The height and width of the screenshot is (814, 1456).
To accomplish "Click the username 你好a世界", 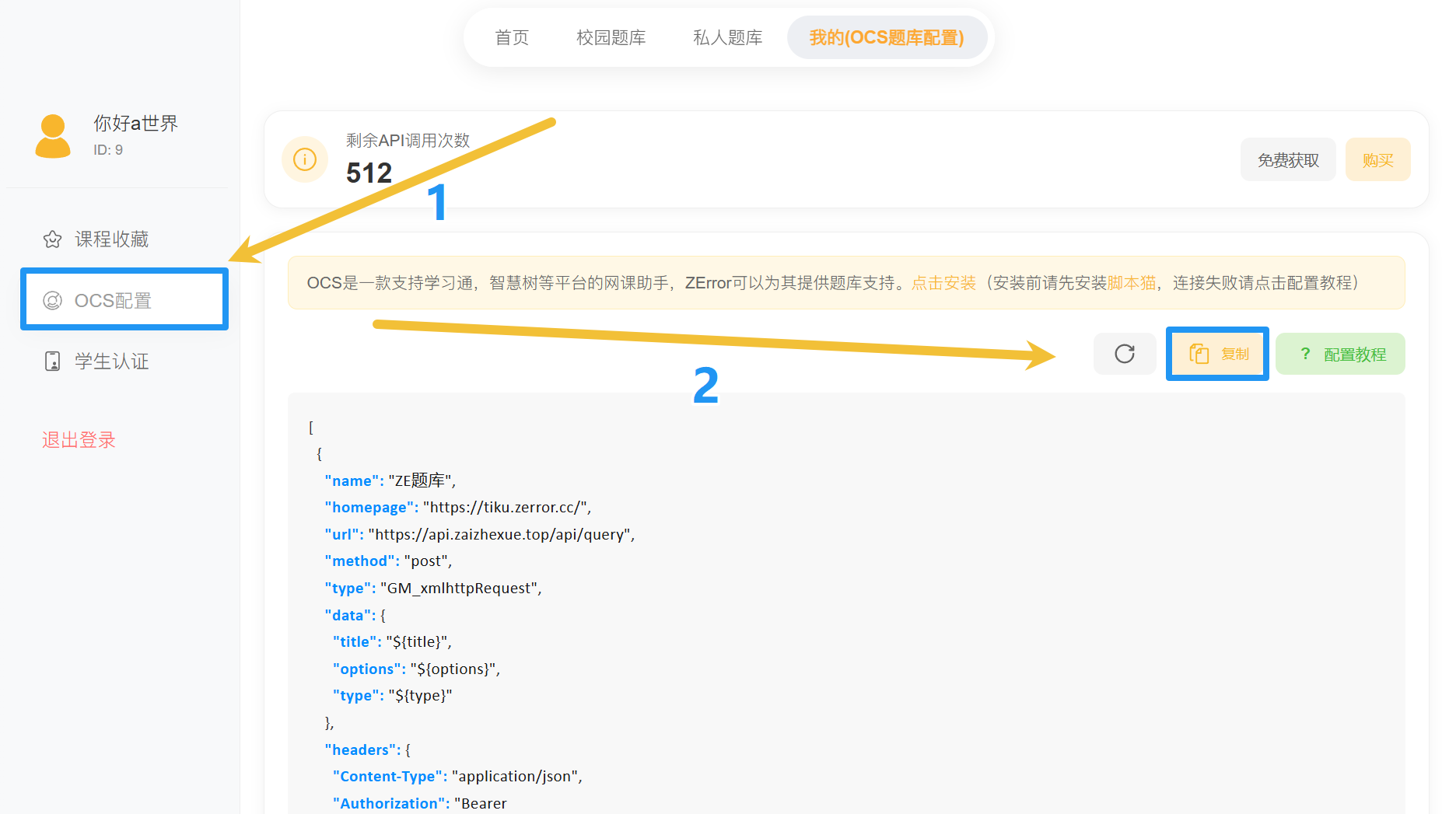I will coord(135,124).
